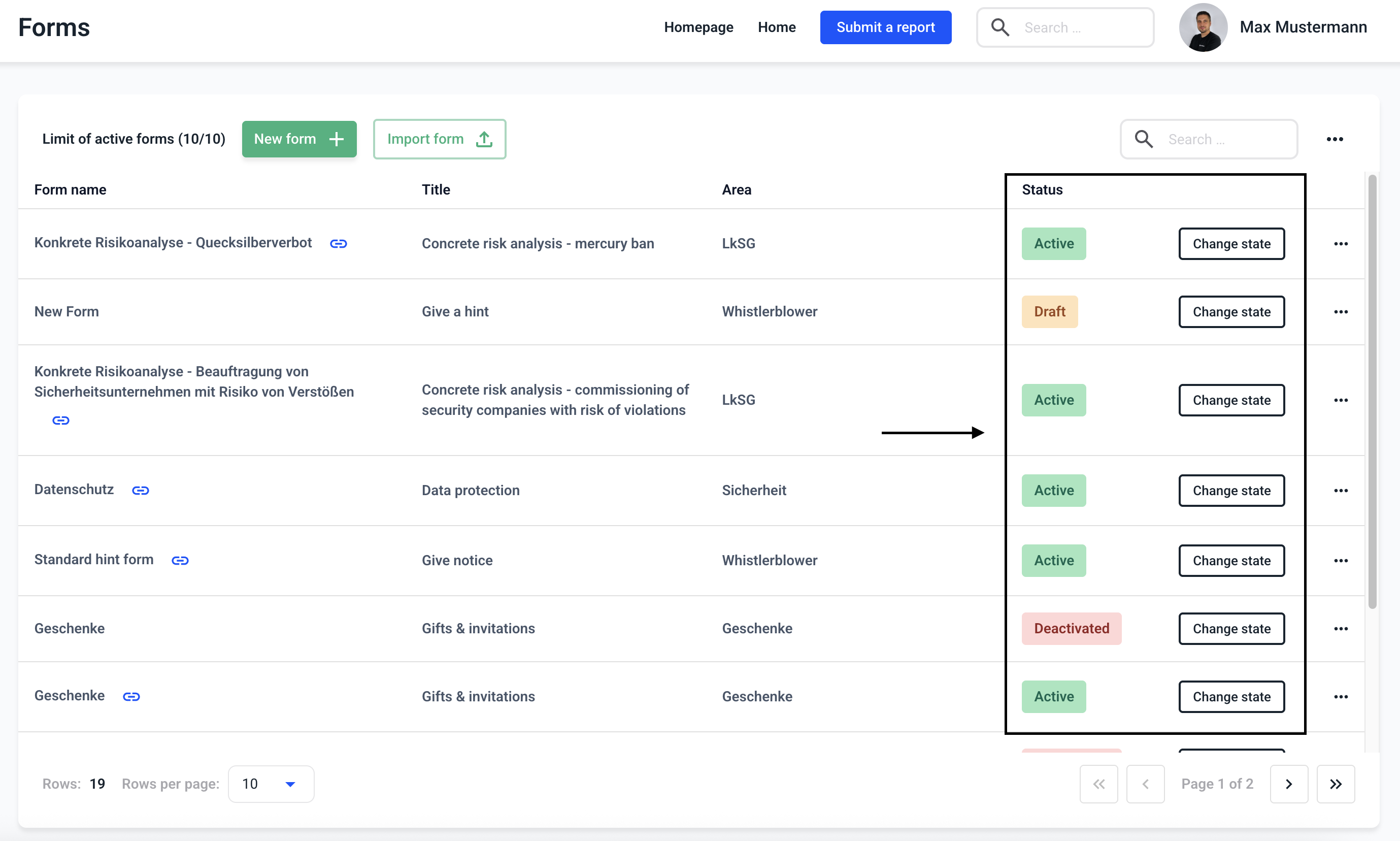This screenshot has width=1400, height=841.
Task: Open three-dot menu for New Form row
Action: (x=1341, y=312)
